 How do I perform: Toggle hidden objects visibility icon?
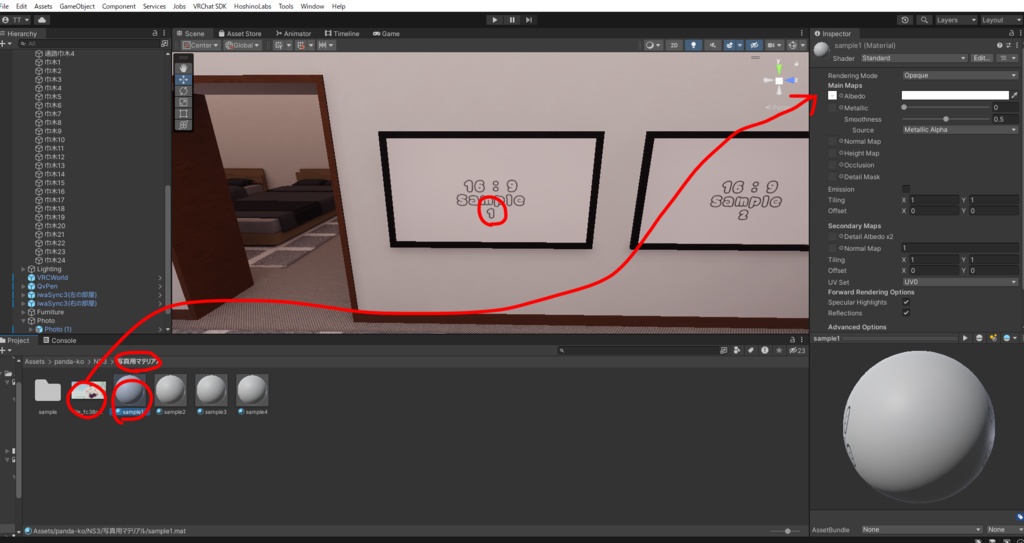point(754,45)
